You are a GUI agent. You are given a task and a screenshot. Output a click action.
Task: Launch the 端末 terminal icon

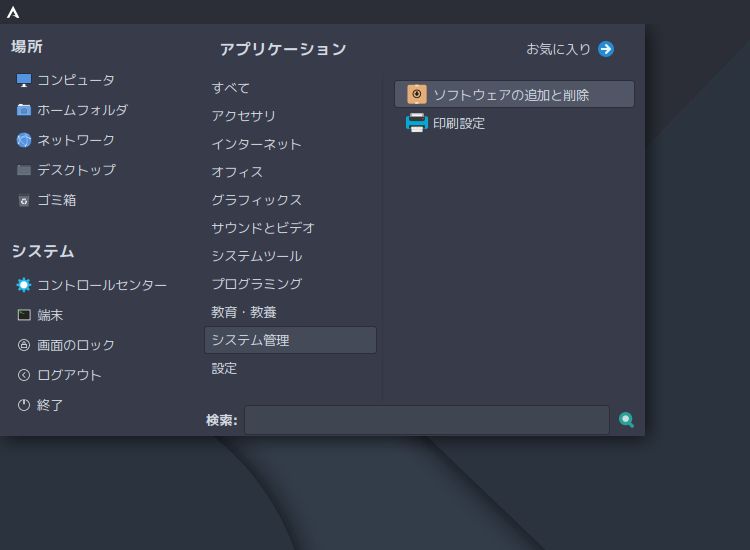tap(24, 315)
